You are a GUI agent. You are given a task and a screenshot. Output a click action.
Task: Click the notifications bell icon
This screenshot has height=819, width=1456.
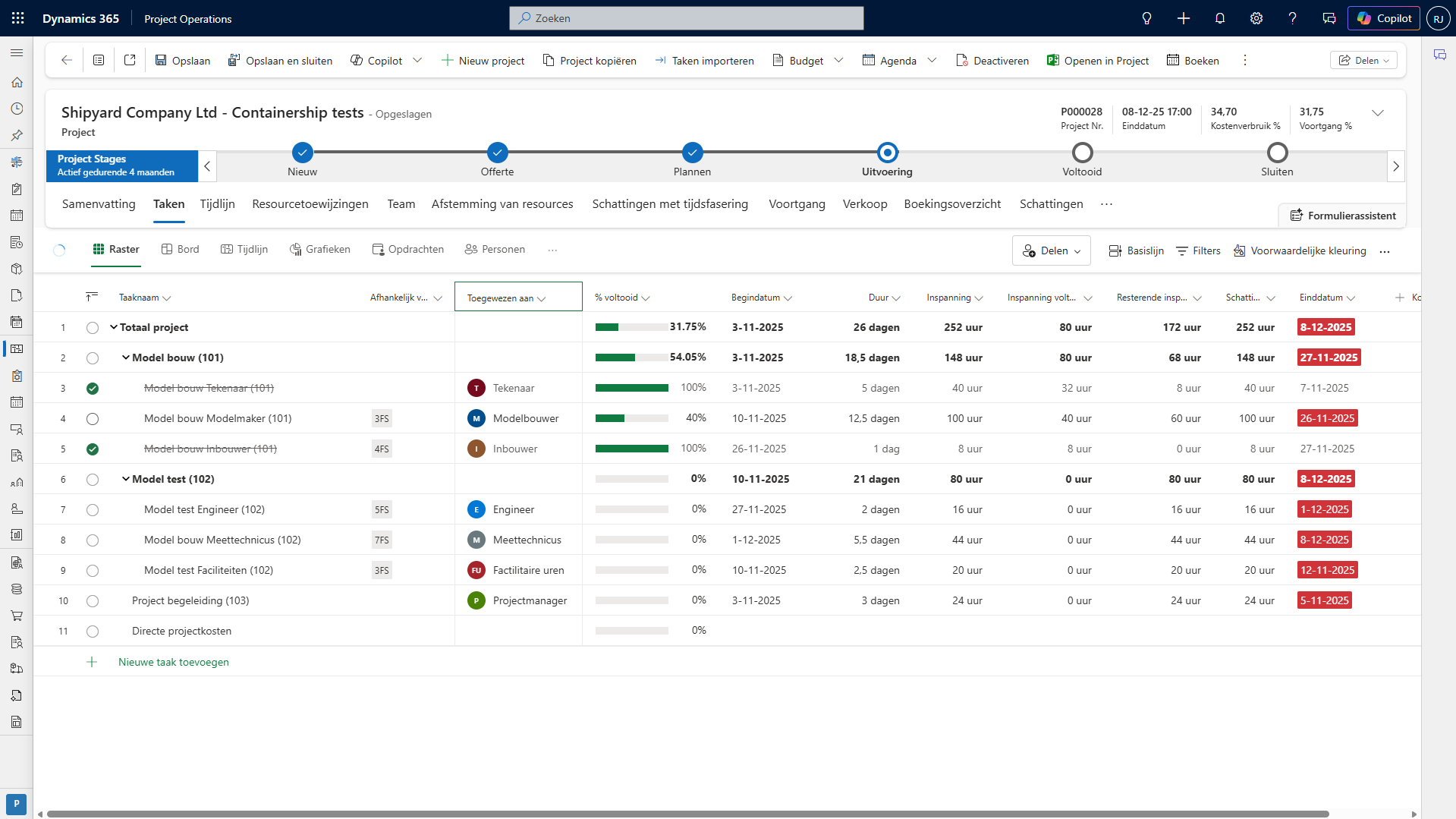pyautogui.click(x=1219, y=18)
